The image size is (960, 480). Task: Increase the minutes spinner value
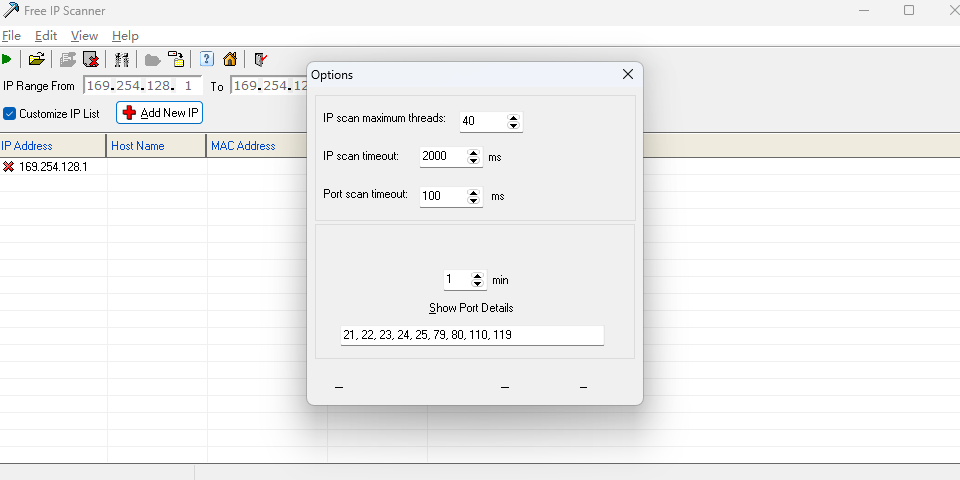(x=478, y=276)
